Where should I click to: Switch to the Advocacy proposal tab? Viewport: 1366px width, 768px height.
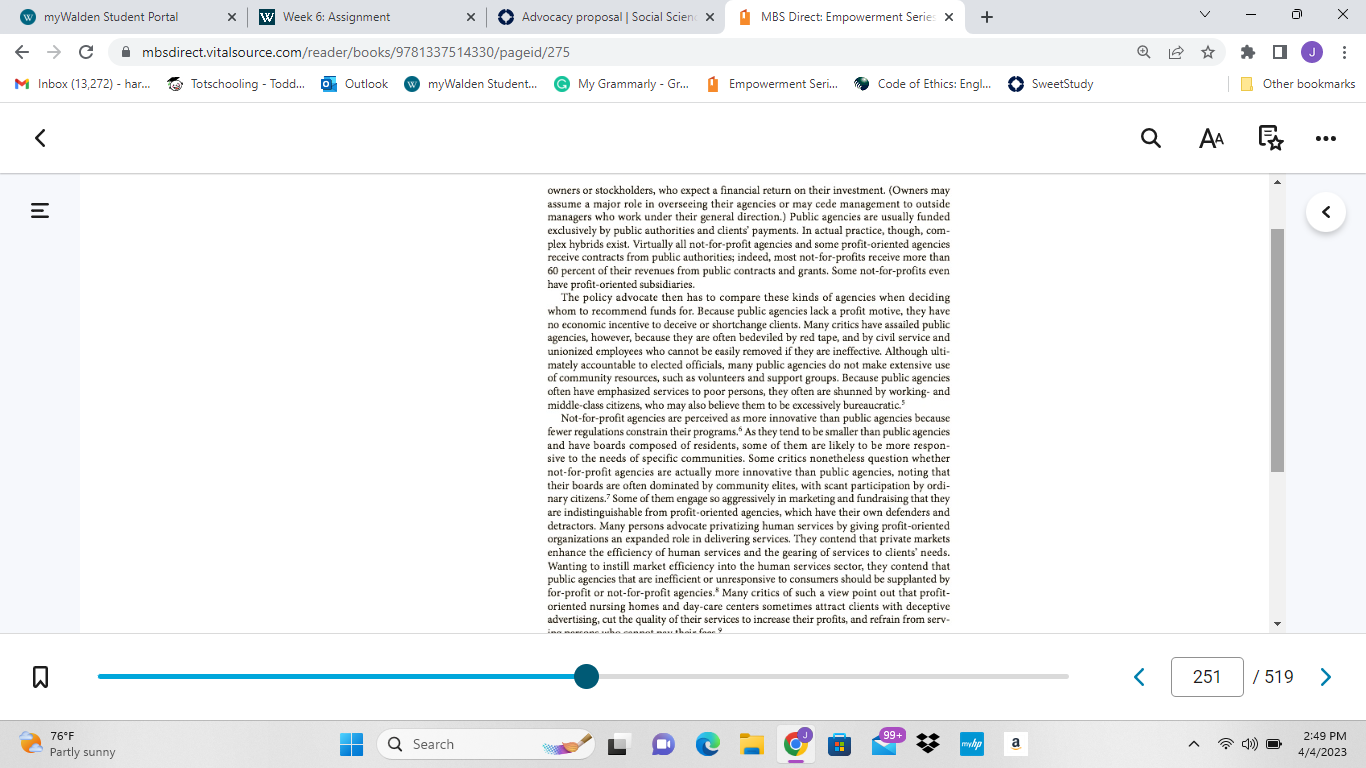coord(605,17)
